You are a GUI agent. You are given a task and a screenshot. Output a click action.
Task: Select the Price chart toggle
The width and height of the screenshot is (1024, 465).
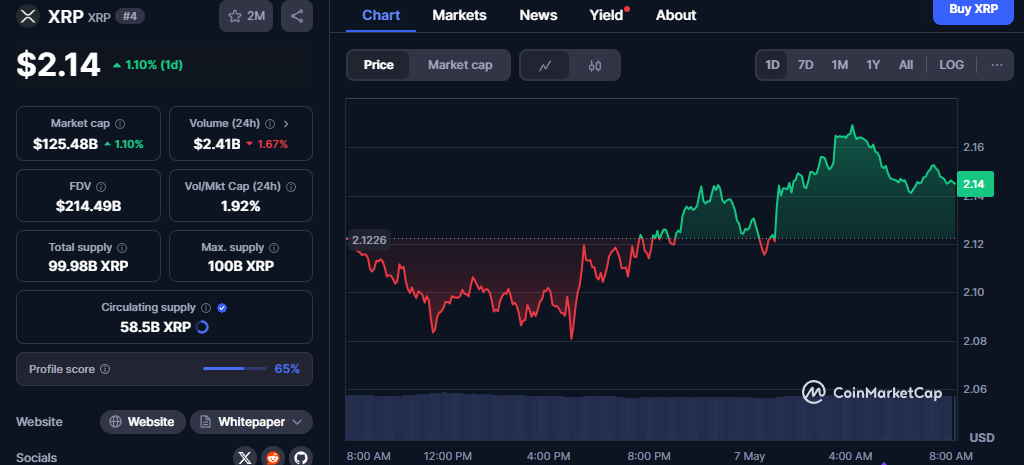[379, 65]
